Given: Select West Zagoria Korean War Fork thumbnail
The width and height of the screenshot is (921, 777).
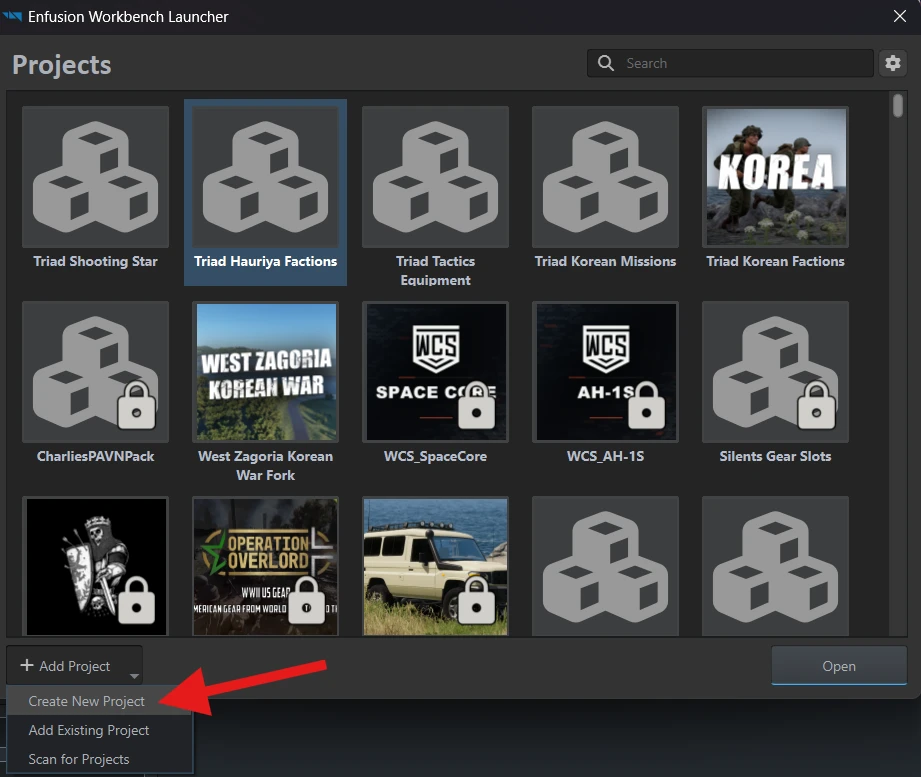Looking at the screenshot, I should (265, 372).
